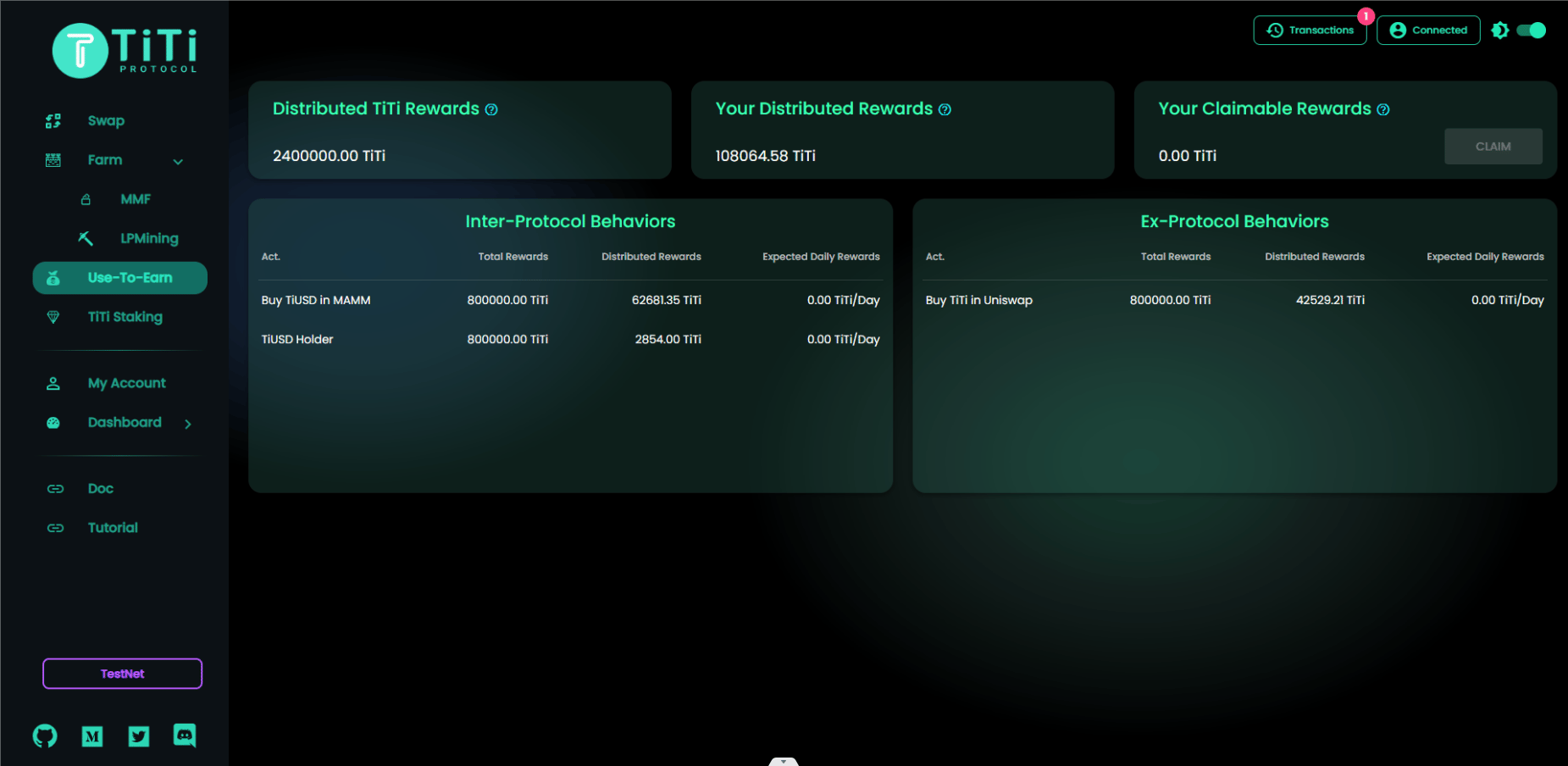This screenshot has width=1568, height=766.
Task: Click the MMF lock icon
Action: 86,199
